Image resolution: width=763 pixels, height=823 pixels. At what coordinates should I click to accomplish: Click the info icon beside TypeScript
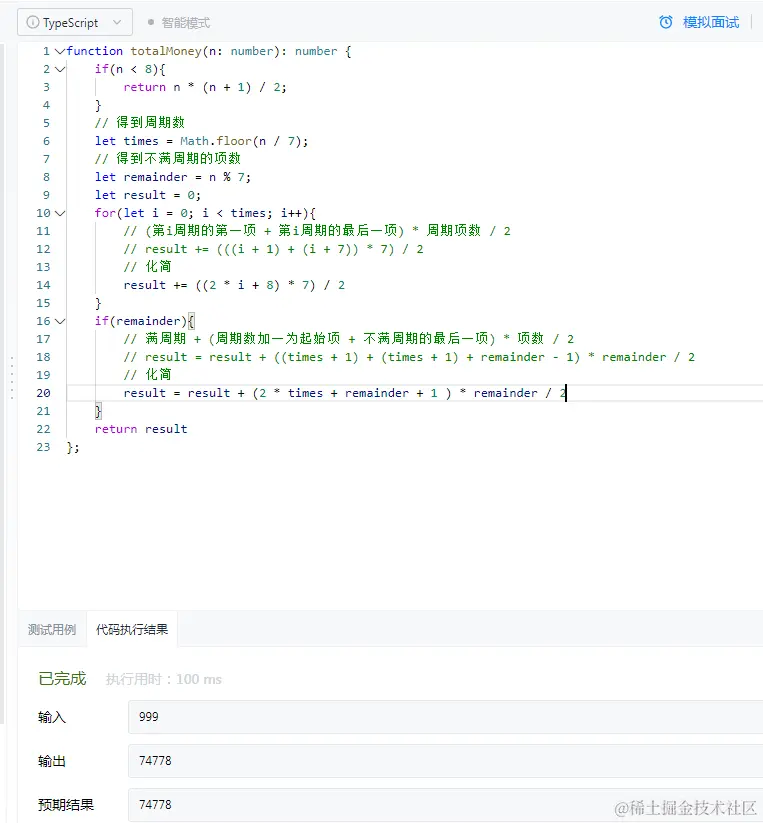pos(33,23)
